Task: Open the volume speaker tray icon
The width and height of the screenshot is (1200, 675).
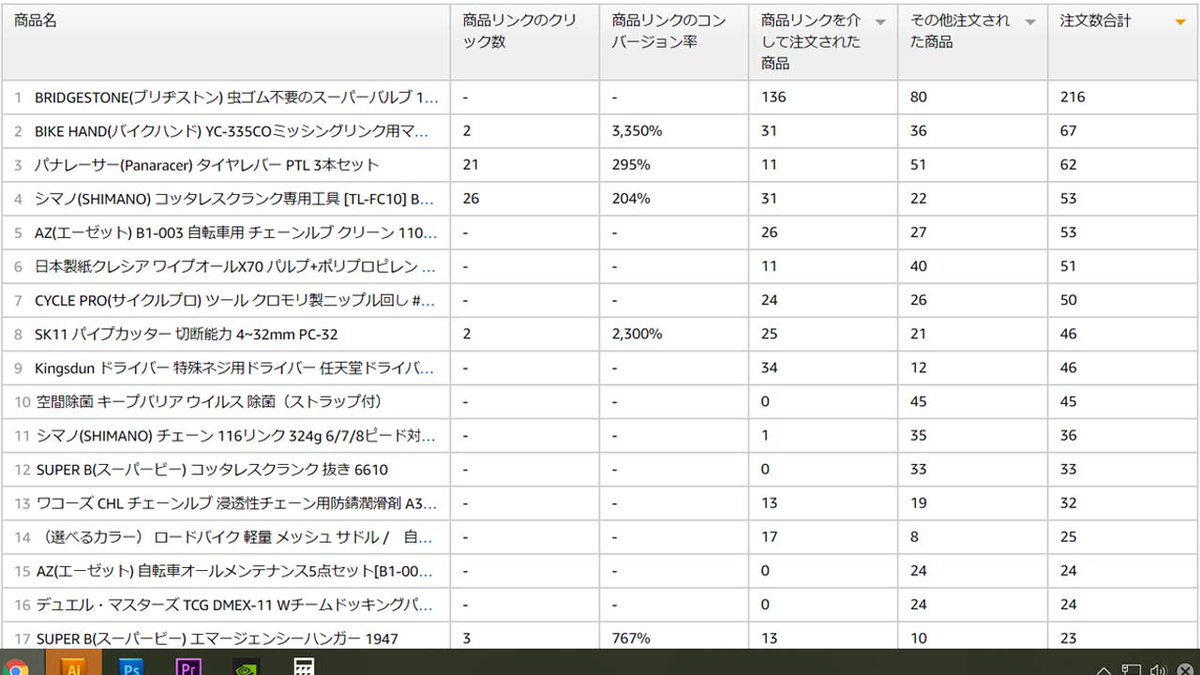Action: point(1159,670)
